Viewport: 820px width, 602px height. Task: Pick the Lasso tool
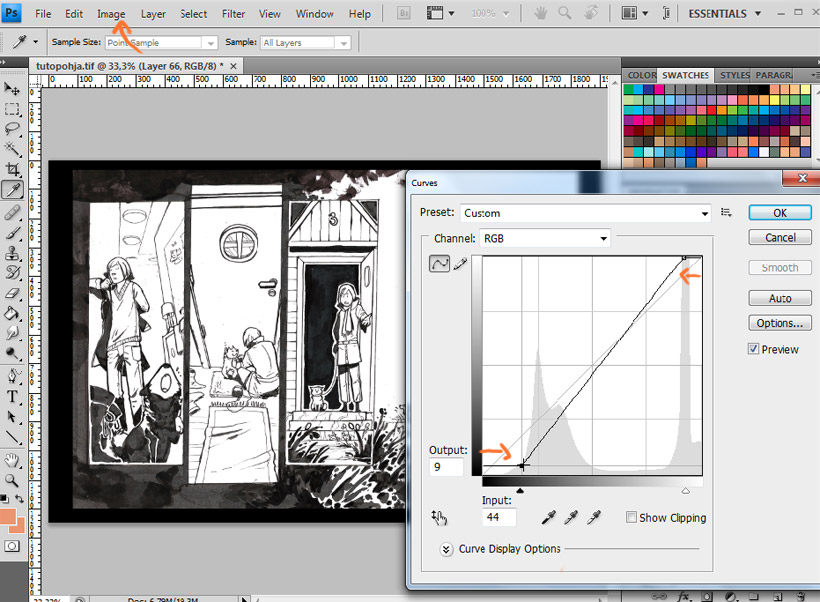click(13, 129)
